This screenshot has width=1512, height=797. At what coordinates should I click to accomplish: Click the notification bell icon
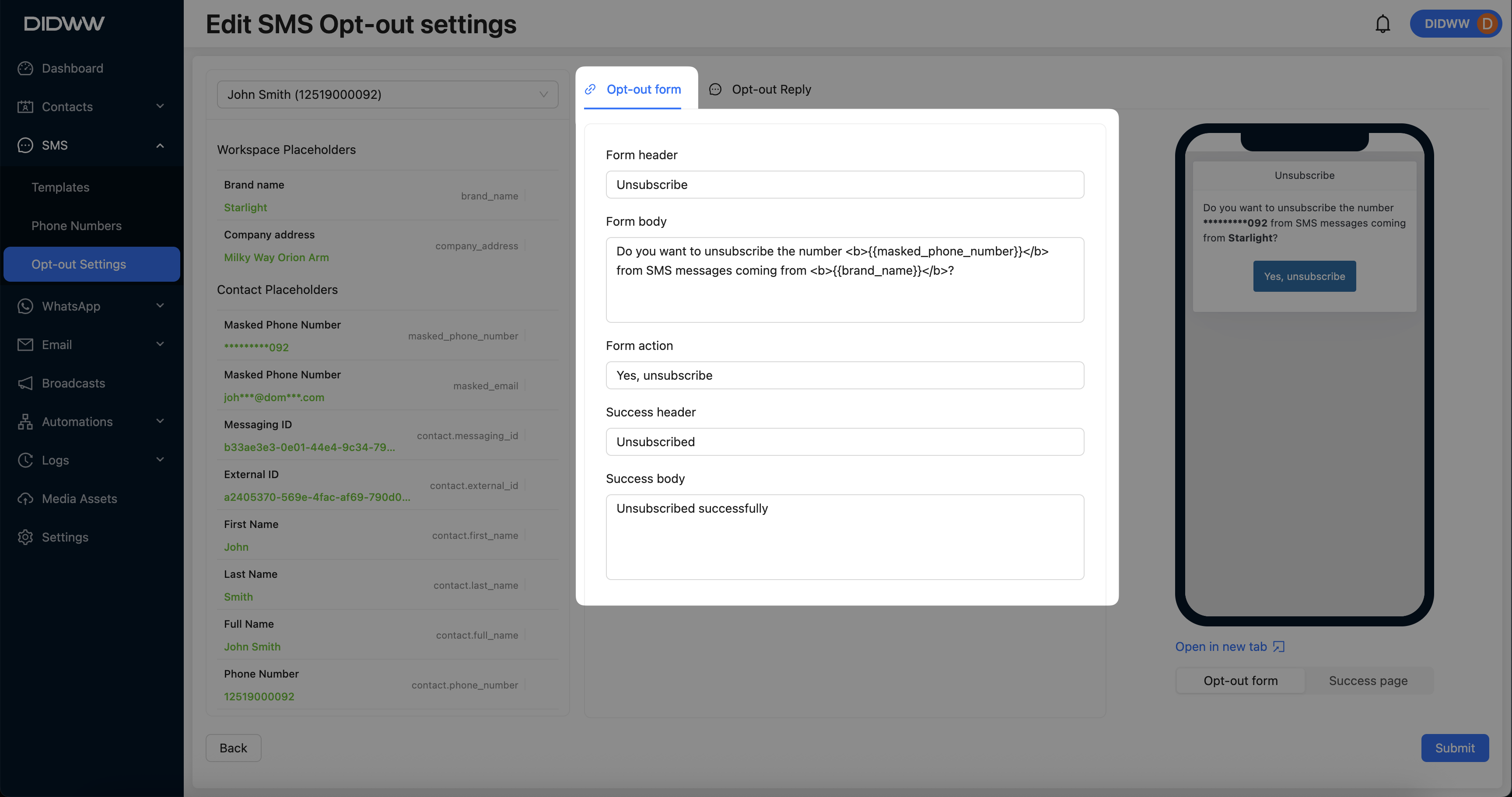click(x=1382, y=24)
